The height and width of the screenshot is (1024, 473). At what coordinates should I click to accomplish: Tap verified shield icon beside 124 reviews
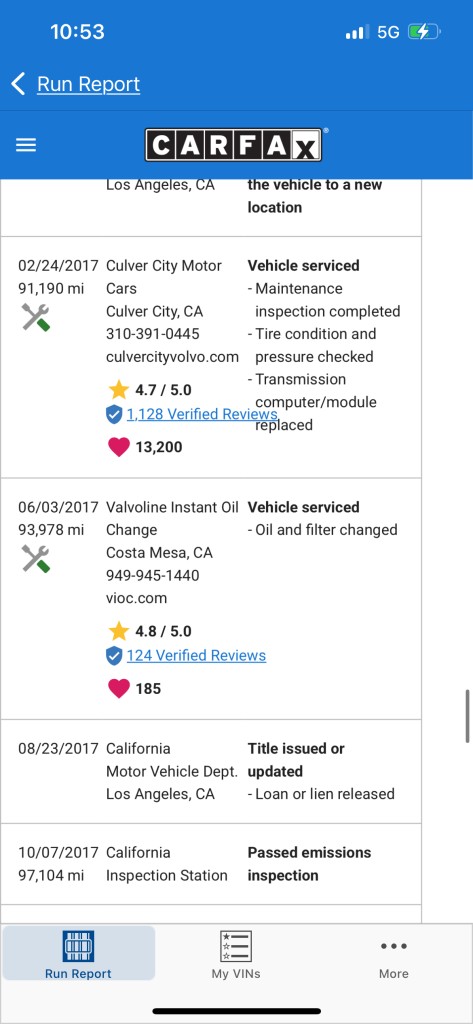pyautogui.click(x=114, y=656)
